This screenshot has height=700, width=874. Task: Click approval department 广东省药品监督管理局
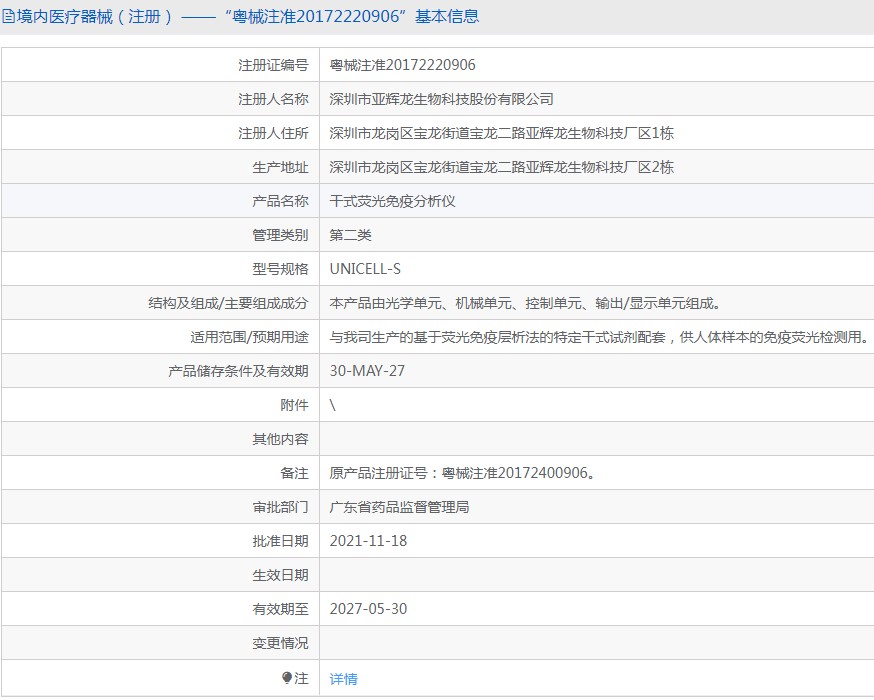(x=399, y=507)
